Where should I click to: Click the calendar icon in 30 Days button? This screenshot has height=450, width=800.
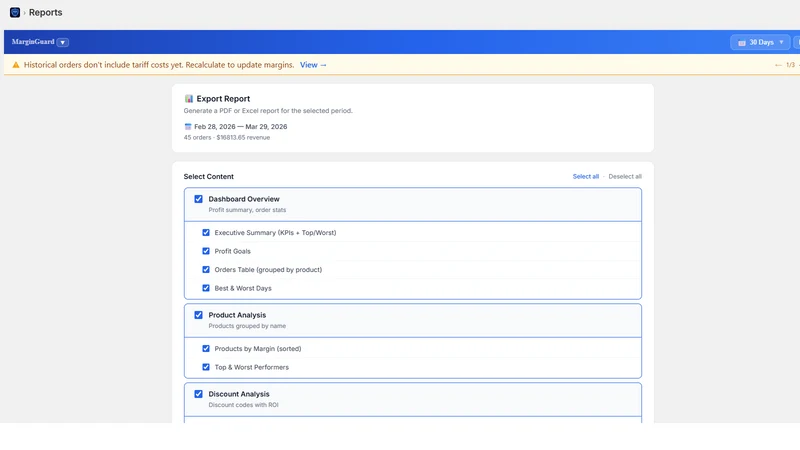[x=742, y=43]
